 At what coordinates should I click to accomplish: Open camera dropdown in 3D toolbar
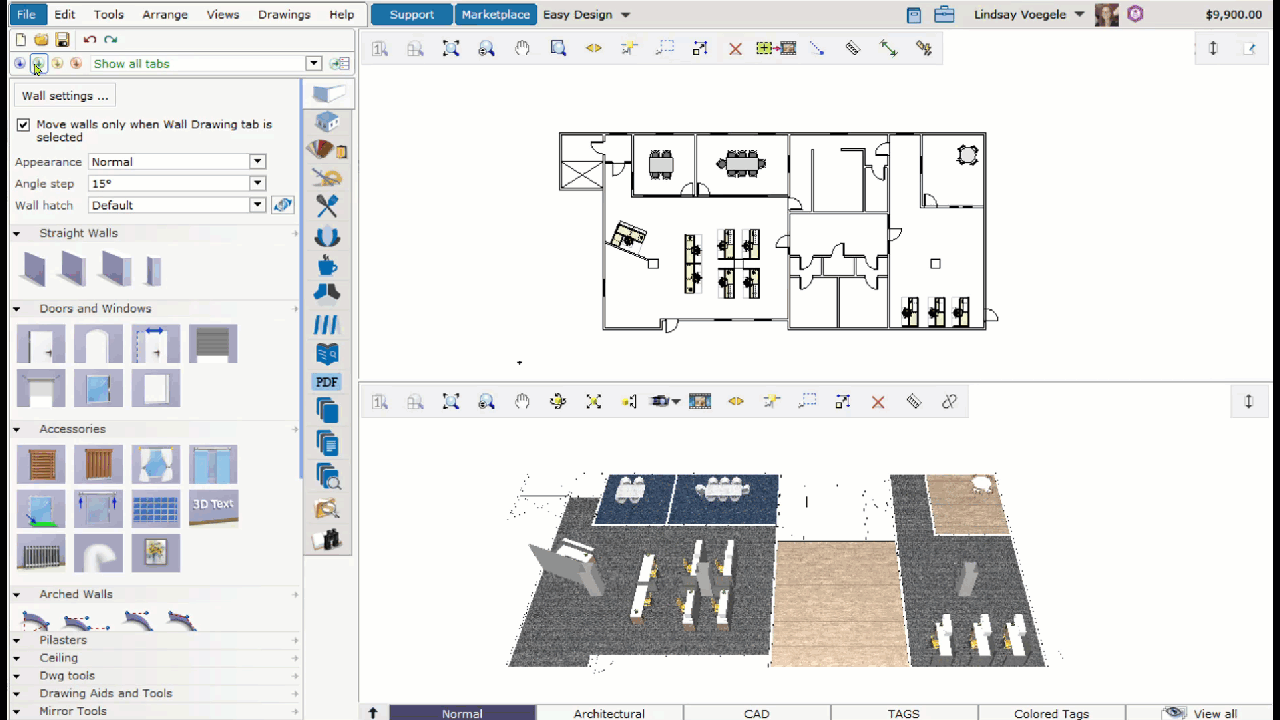coord(665,401)
